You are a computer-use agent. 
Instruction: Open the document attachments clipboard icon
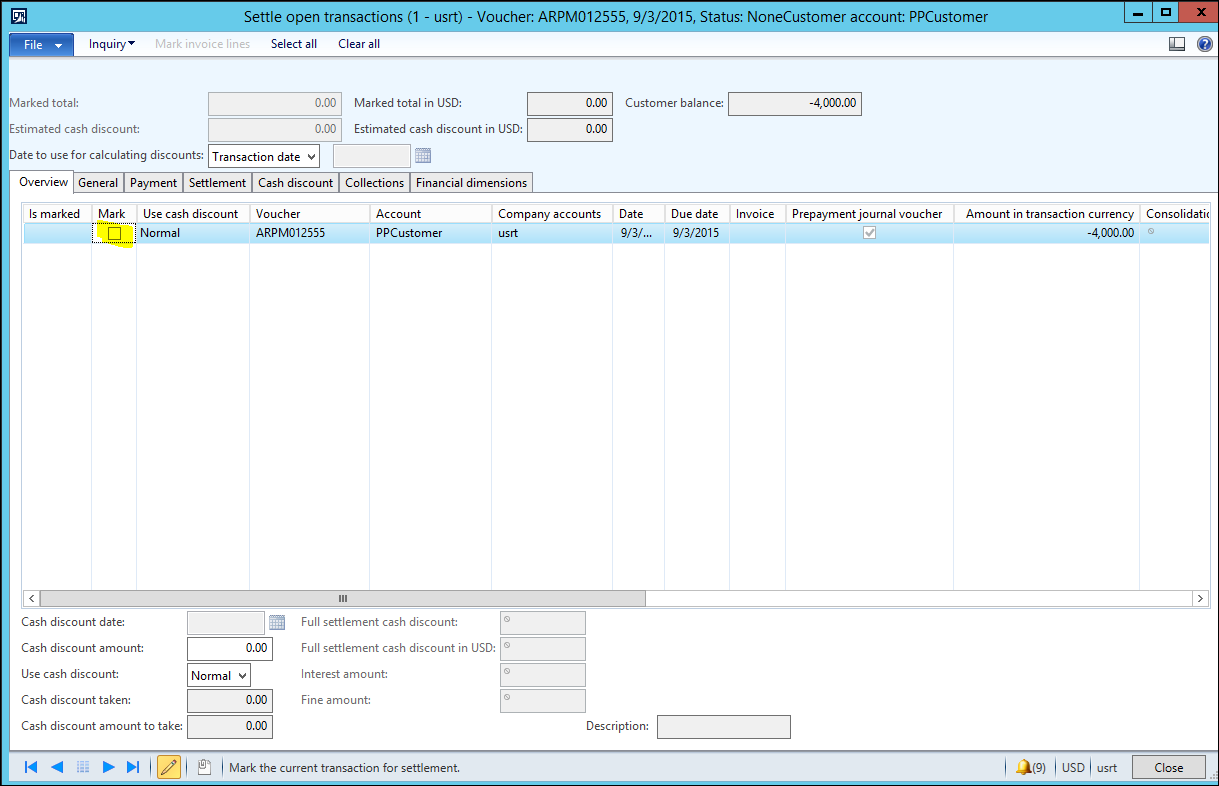coord(204,767)
